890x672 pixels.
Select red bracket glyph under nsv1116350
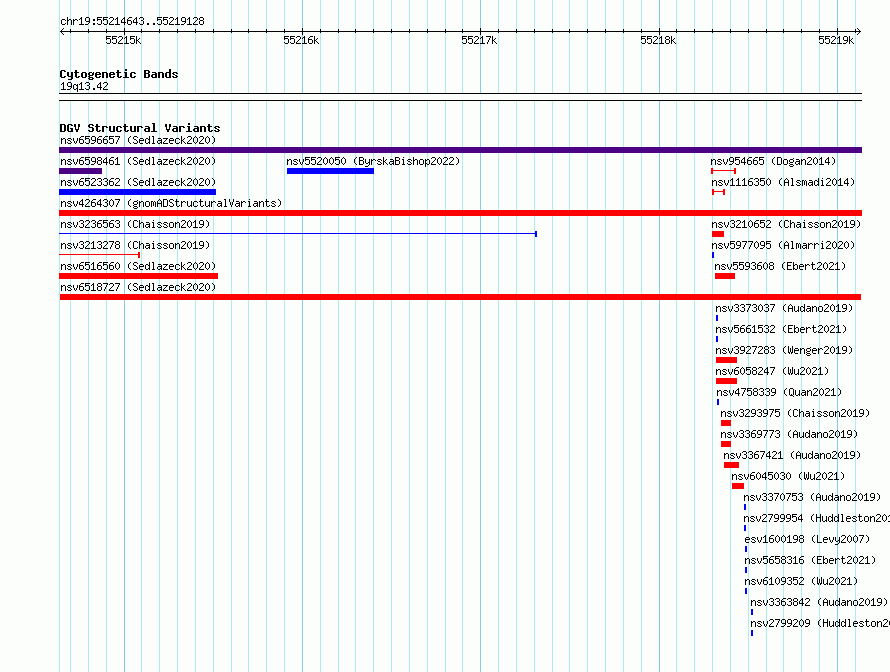click(x=719, y=192)
